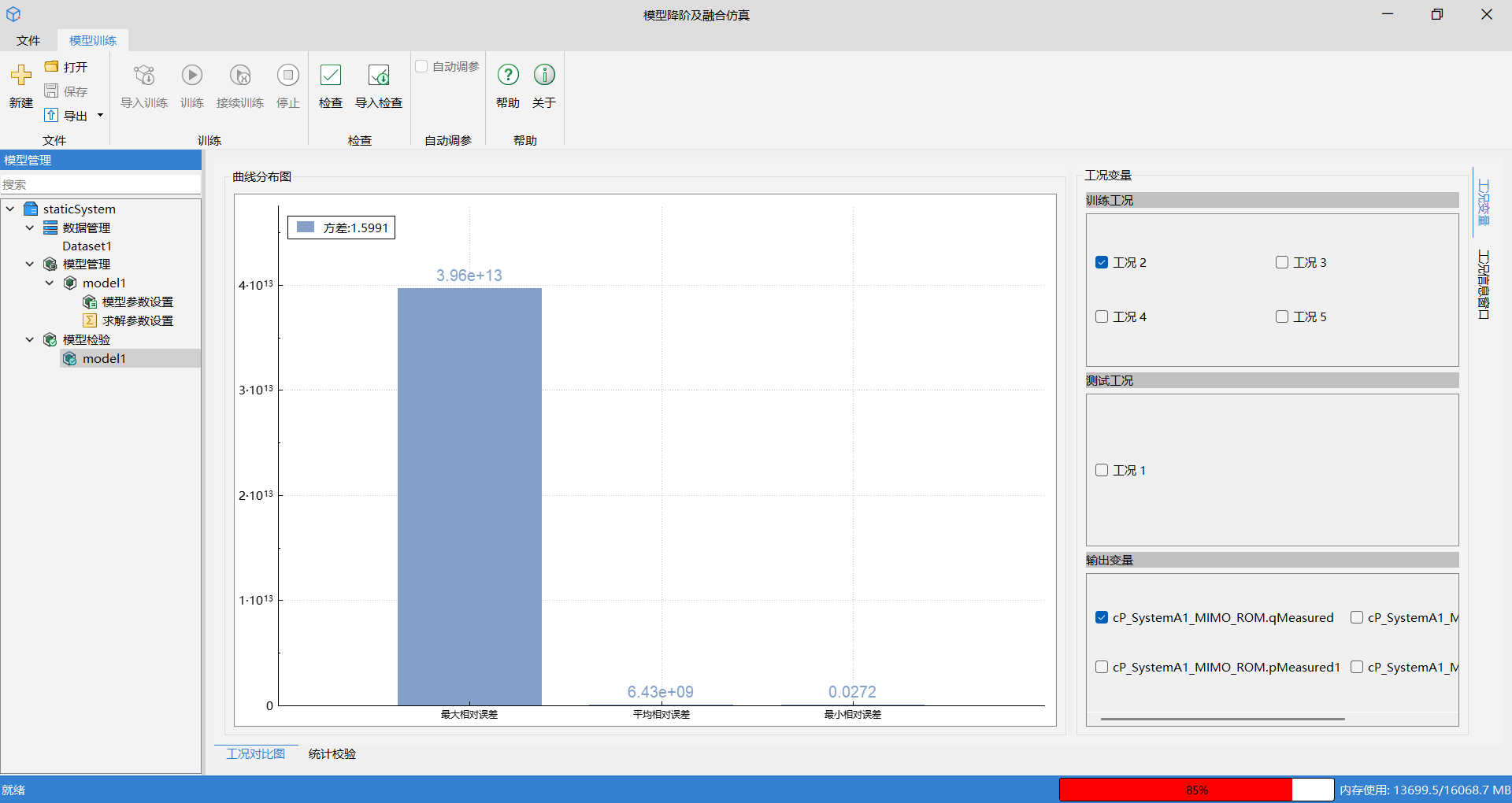Click the 打开 (Open) folder icon

coord(52,67)
